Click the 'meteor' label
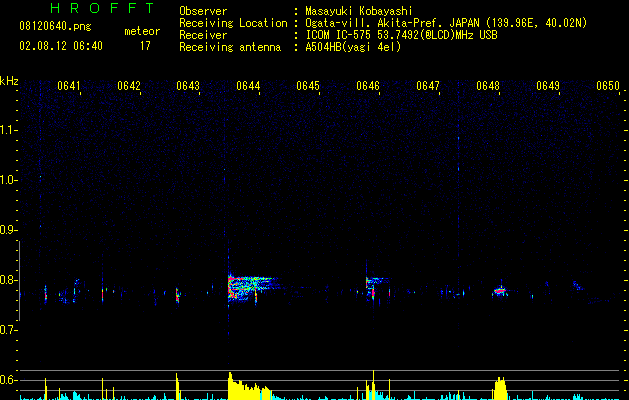The width and height of the screenshot is (629, 400). tap(142, 31)
